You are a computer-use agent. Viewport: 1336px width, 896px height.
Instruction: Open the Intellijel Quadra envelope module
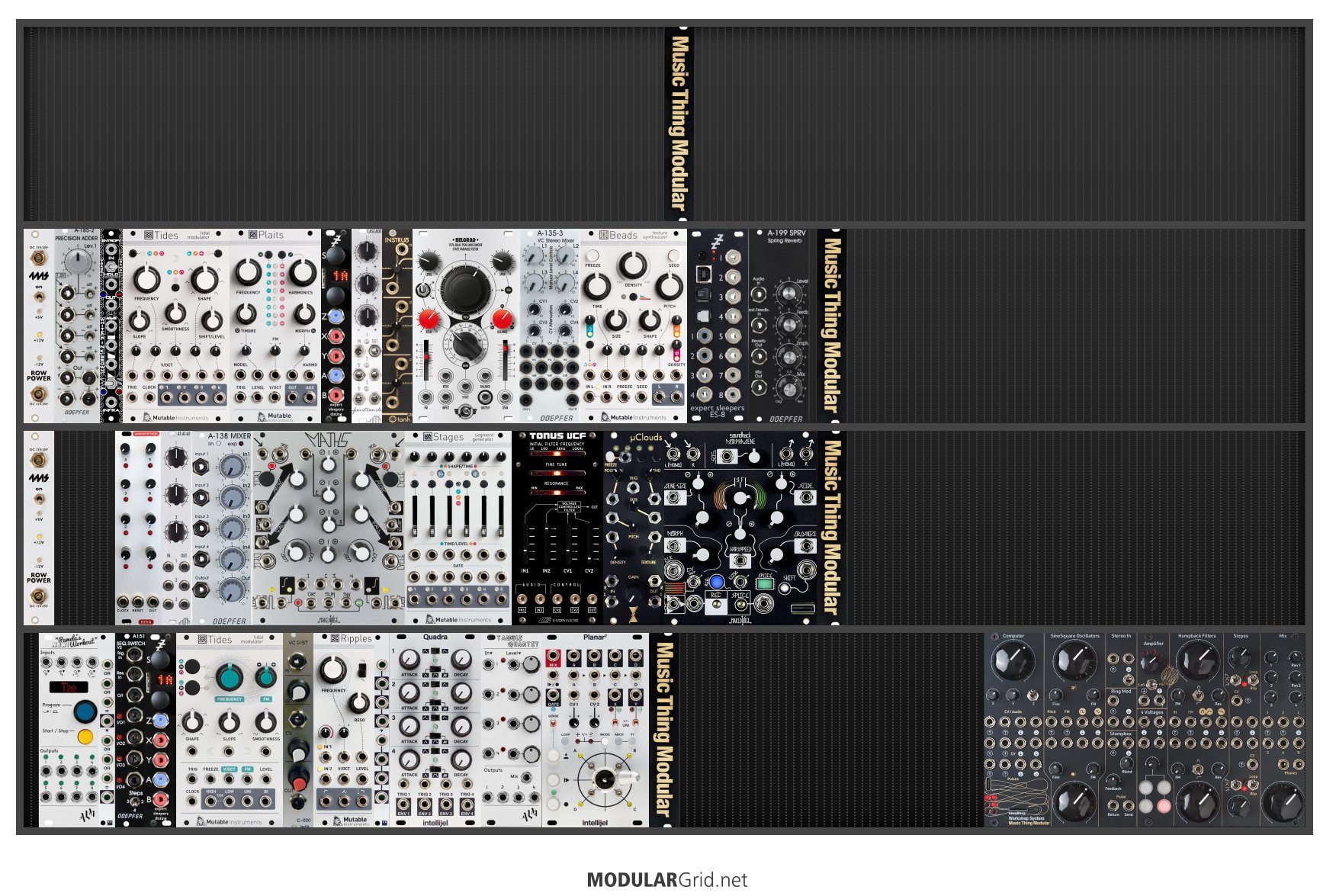(x=435, y=731)
